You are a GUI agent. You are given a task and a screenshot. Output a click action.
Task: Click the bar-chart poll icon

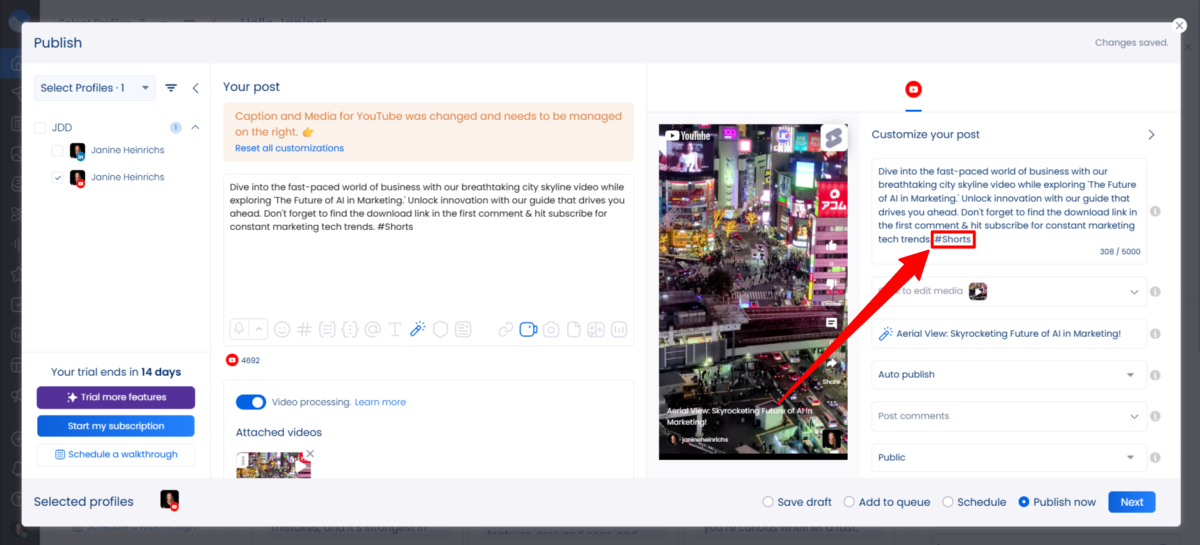coord(619,329)
